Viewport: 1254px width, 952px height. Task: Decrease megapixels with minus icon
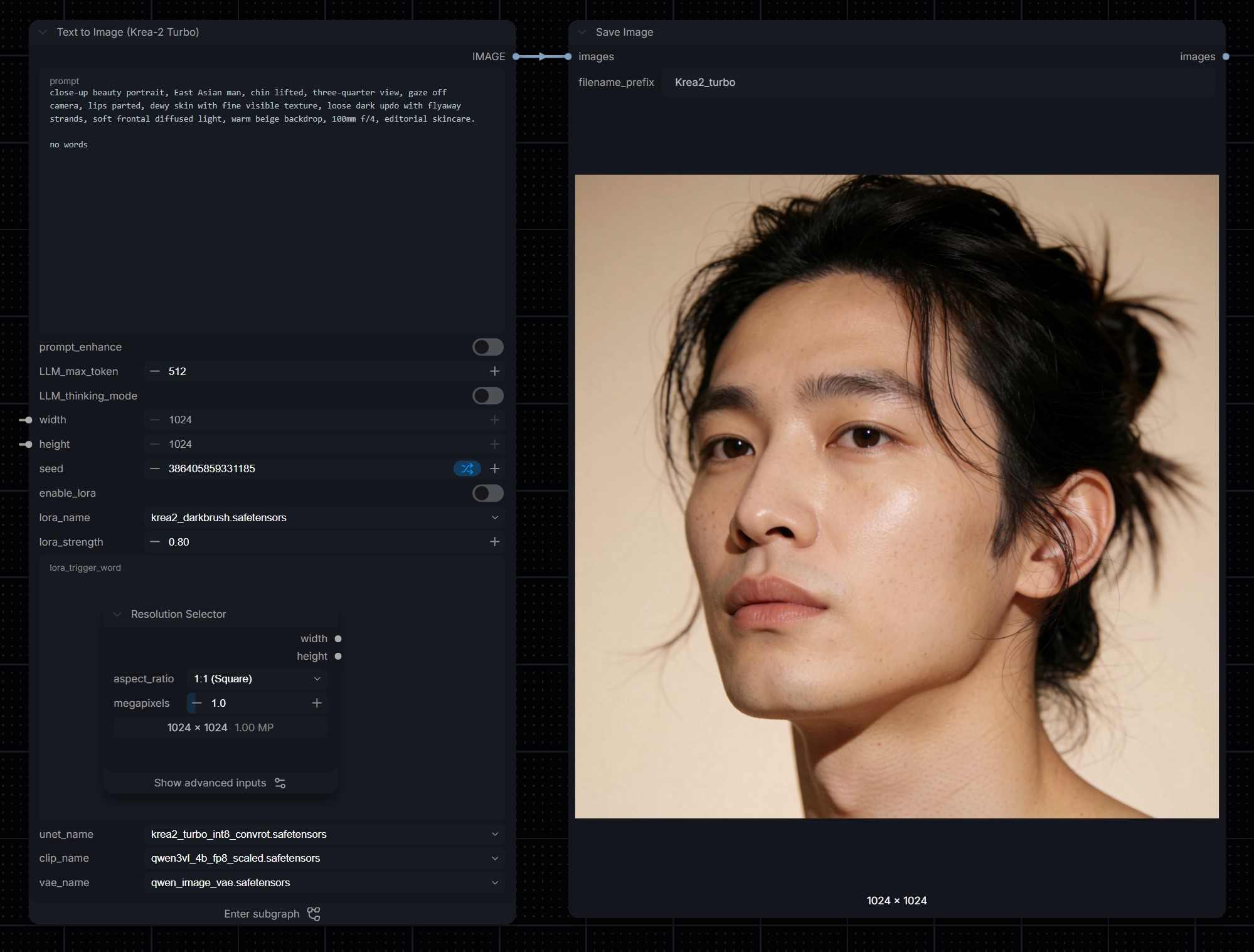click(x=197, y=703)
